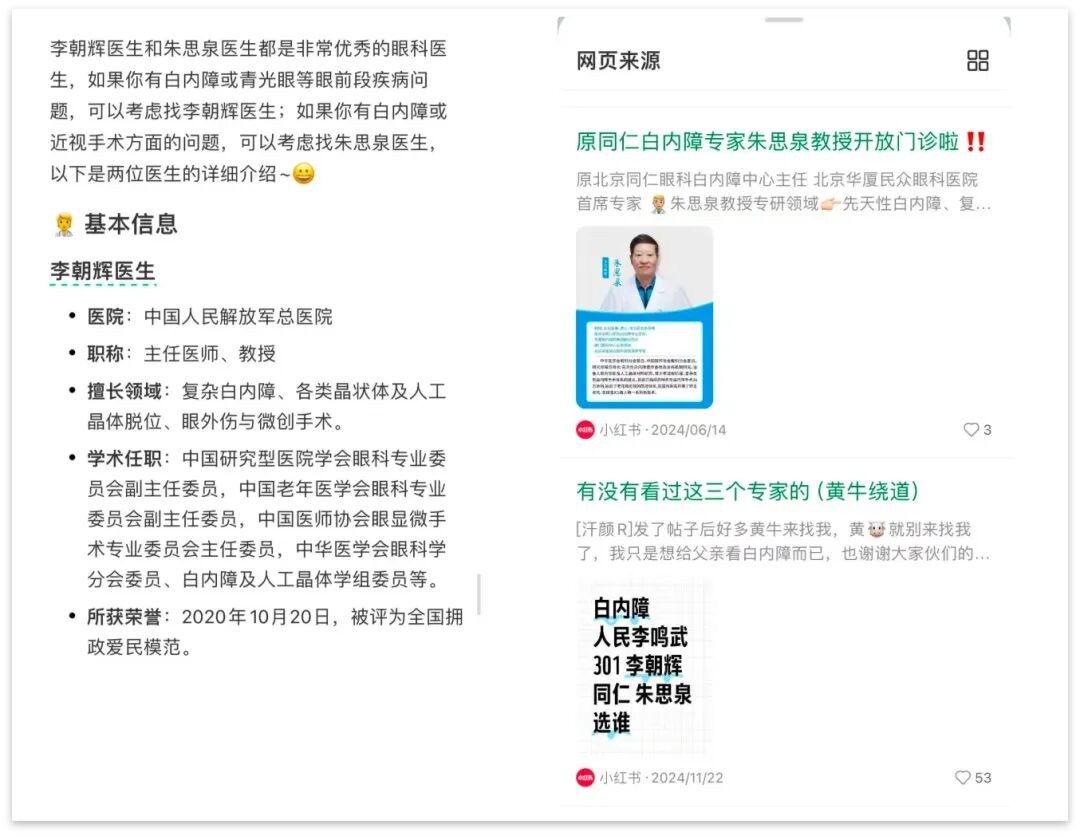Click the grid view icon beside 网页来源
Viewport: 1080px width, 836px height.
pos(977,61)
